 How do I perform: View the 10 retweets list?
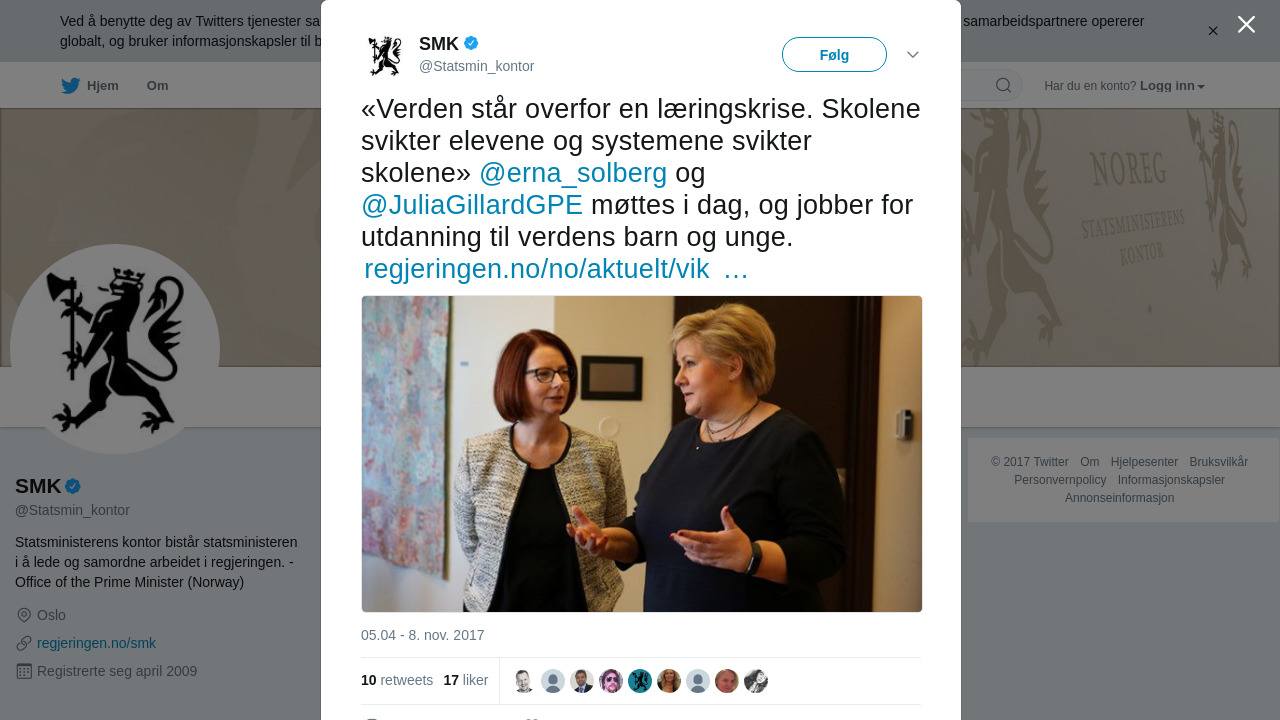click(x=397, y=680)
